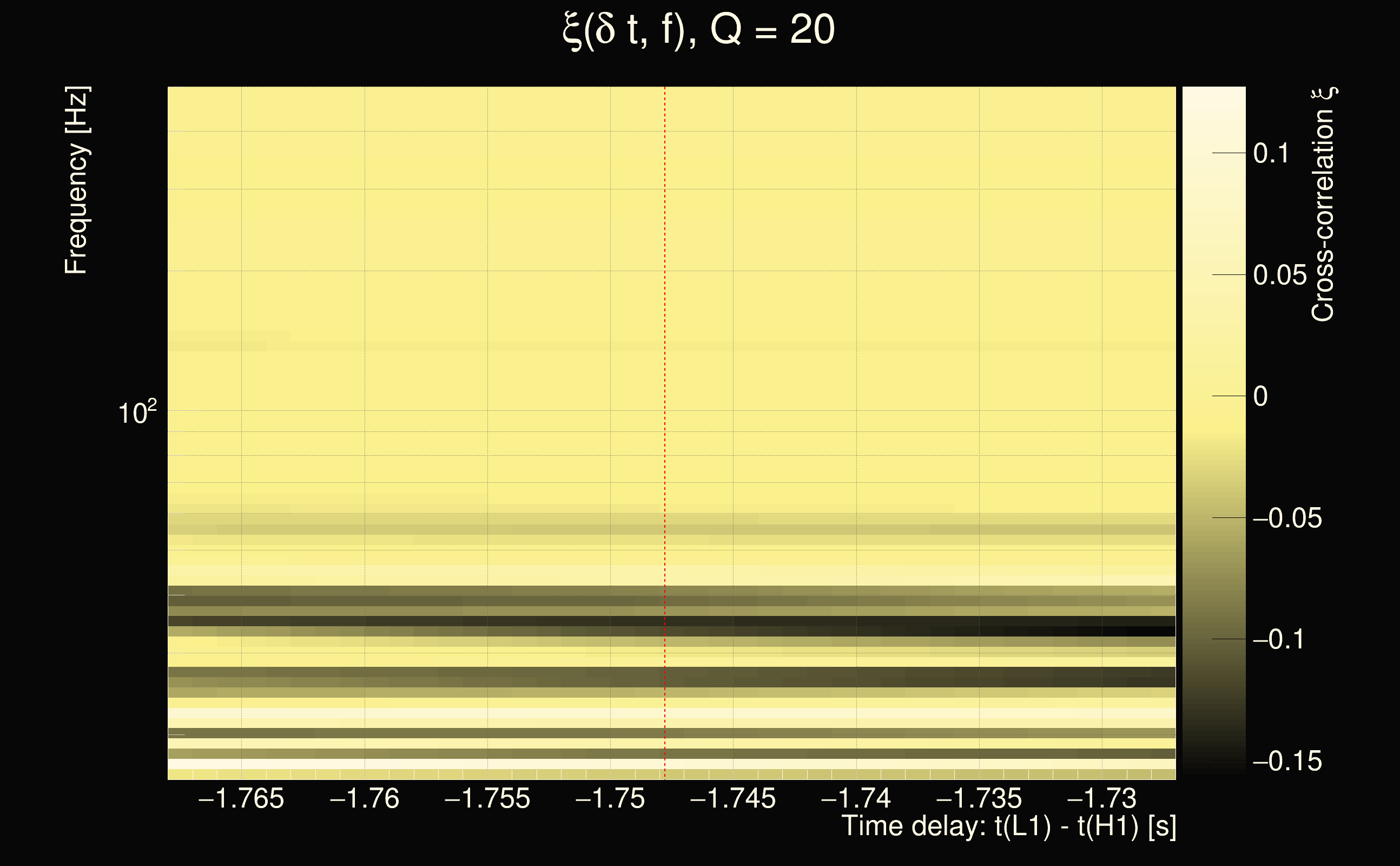The height and width of the screenshot is (866, 1400).
Task: Click the plot title with Q = 20
Action: point(699,30)
